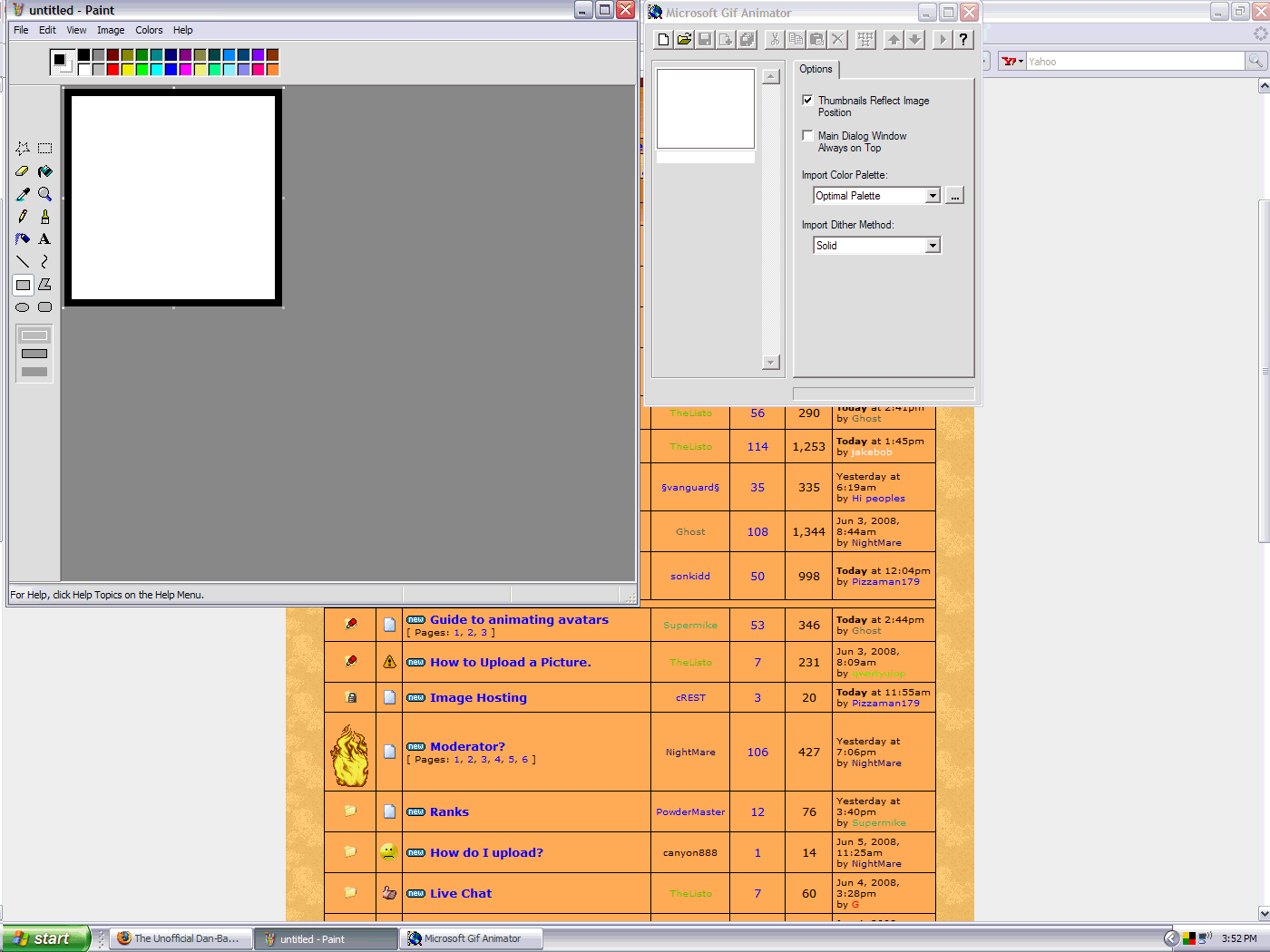Click the Move Down arrow in Gif Animator
Image resolution: width=1270 pixels, height=952 pixels.
[x=914, y=39]
